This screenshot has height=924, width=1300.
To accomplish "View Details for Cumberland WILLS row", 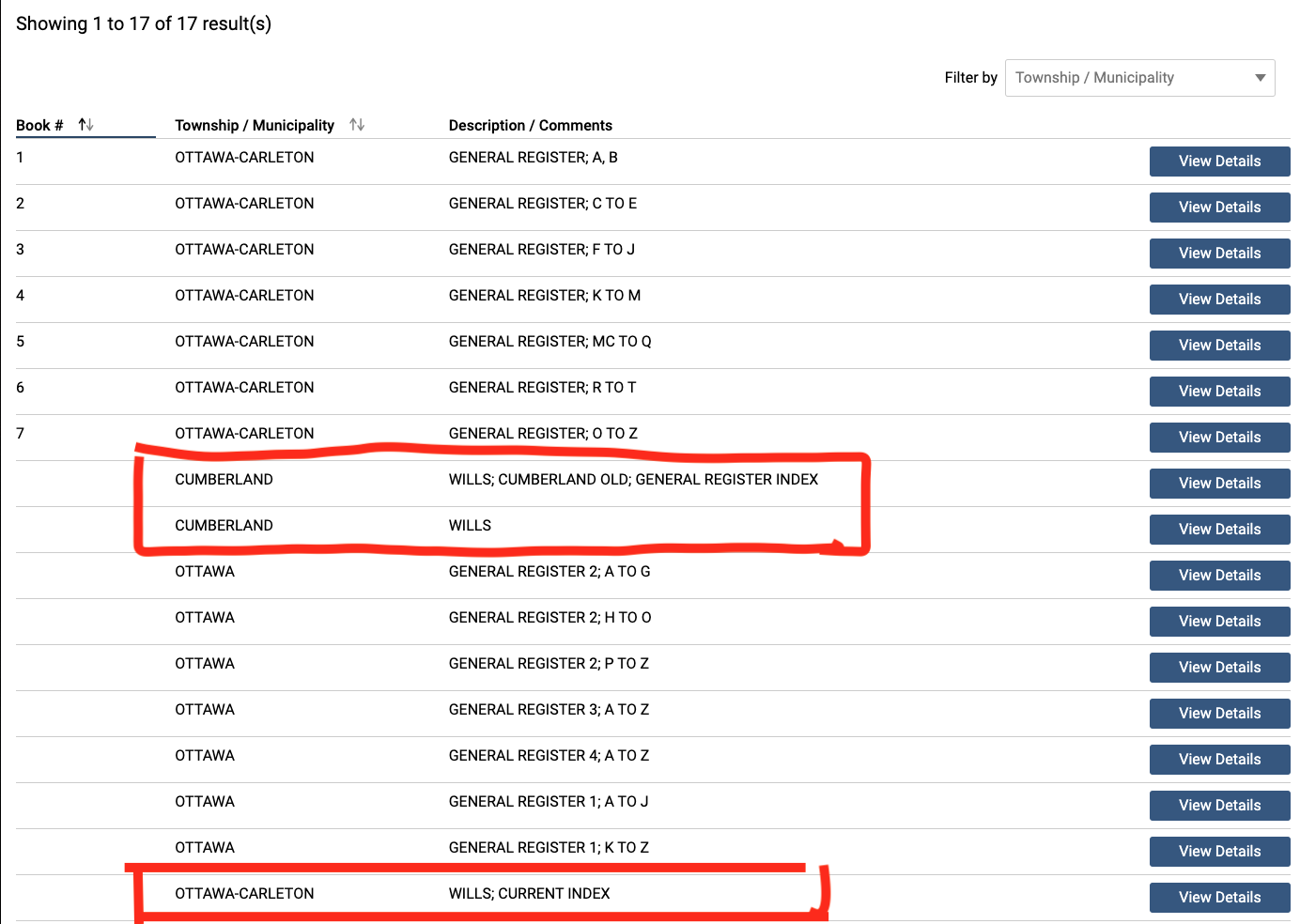I will [x=1219, y=530].
